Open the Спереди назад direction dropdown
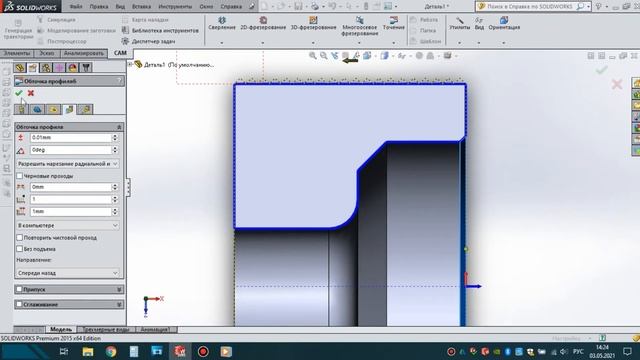Screen dimensions: 640x360 (68, 273)
